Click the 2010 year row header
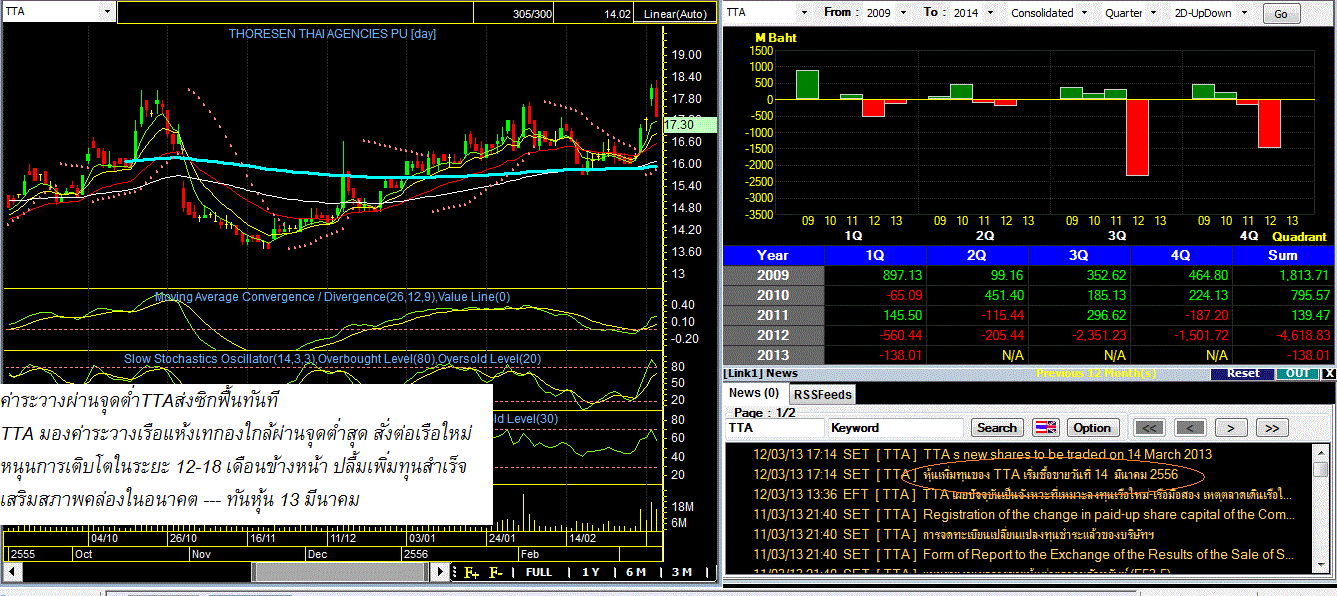 [773, 295]
